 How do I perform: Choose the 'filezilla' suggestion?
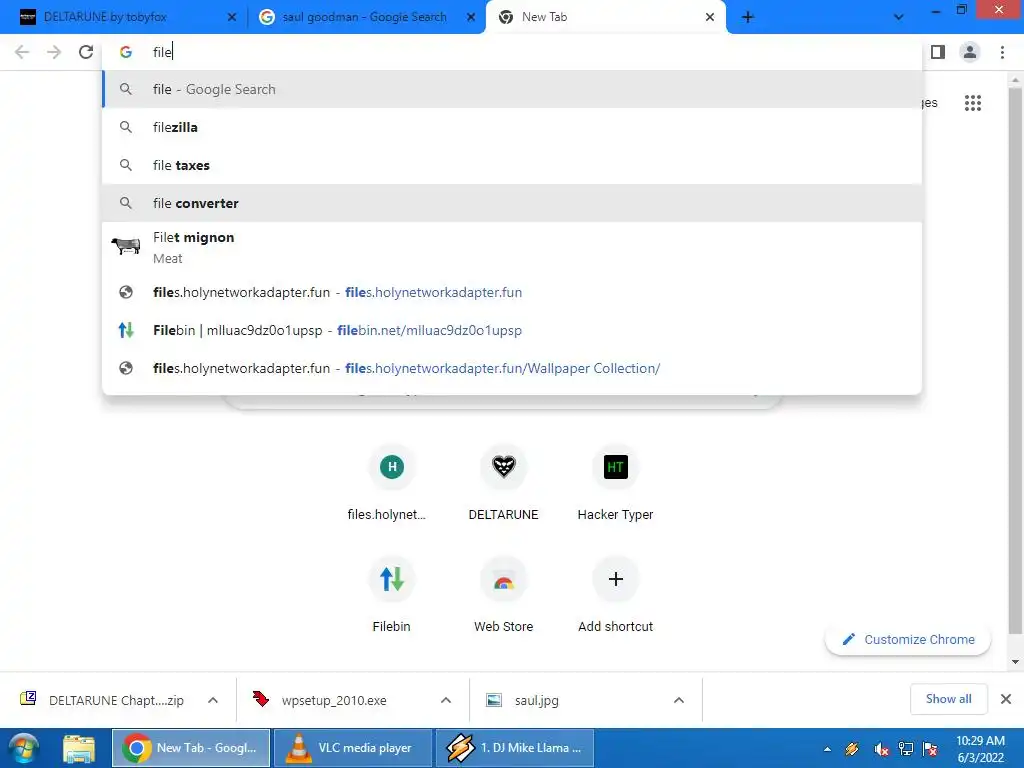point(512,127)
